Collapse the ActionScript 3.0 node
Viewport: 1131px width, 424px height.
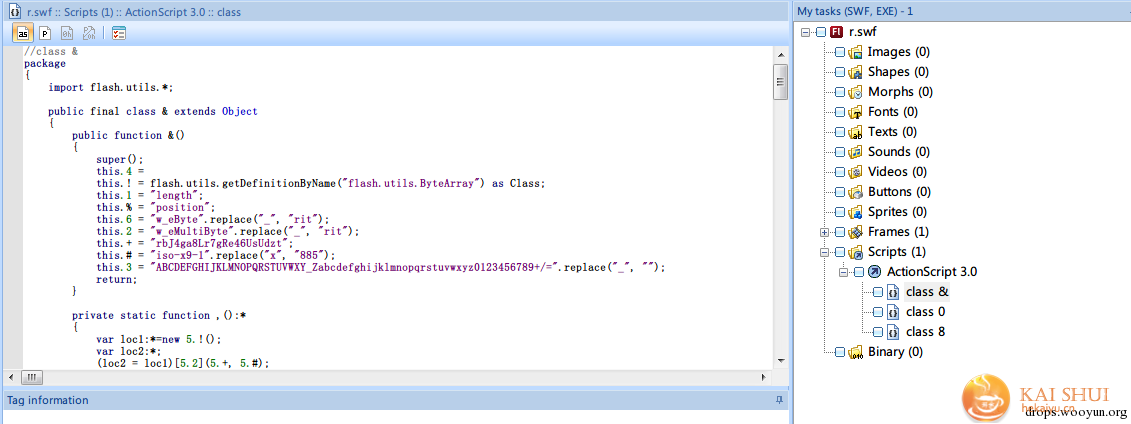[843, 272]
